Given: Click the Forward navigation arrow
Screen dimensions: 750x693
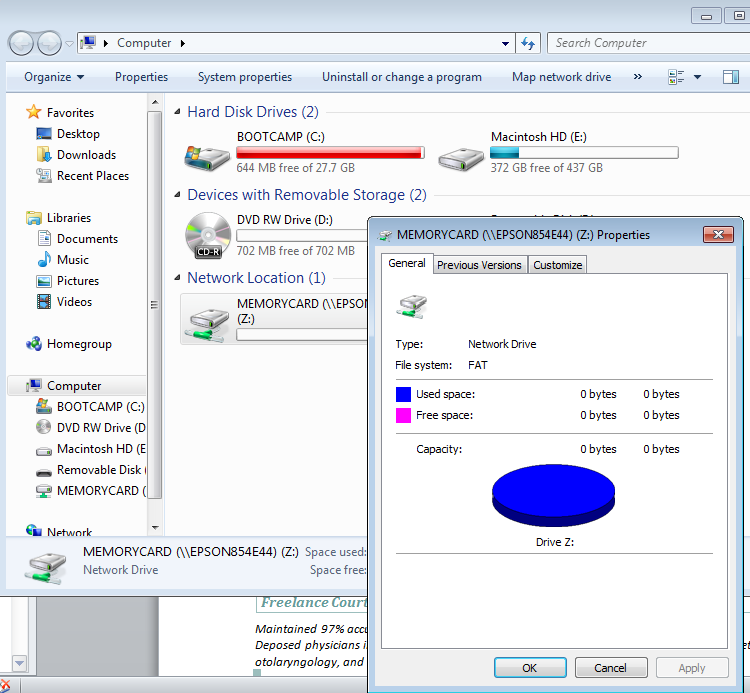Looking at the screenshot, I should pyautogui.click(x=49, y=44).
